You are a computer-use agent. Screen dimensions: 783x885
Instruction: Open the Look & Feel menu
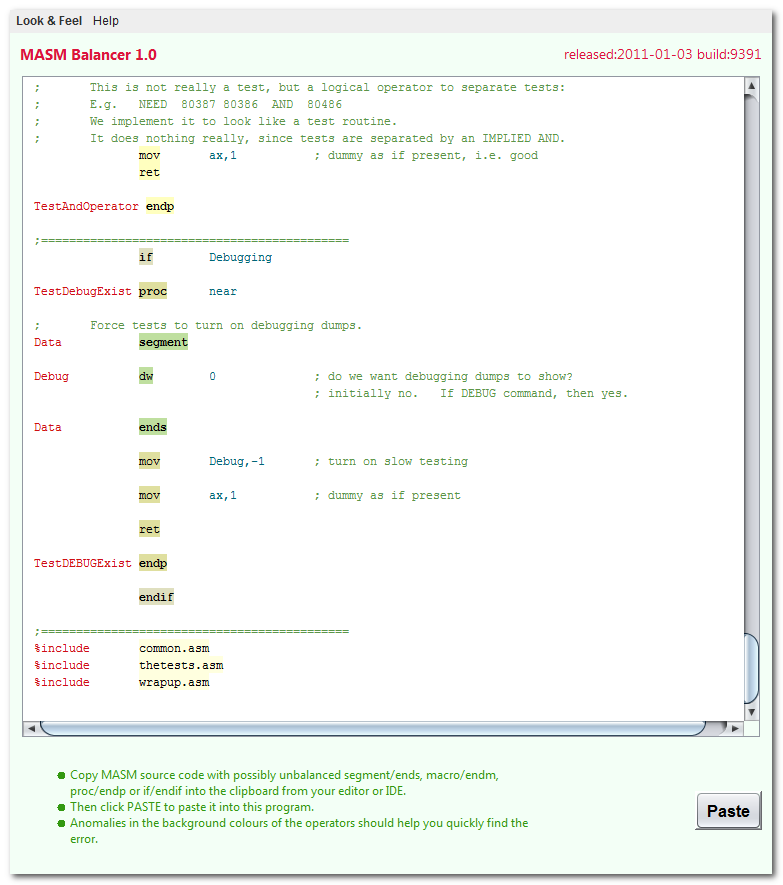click(49, 21)
